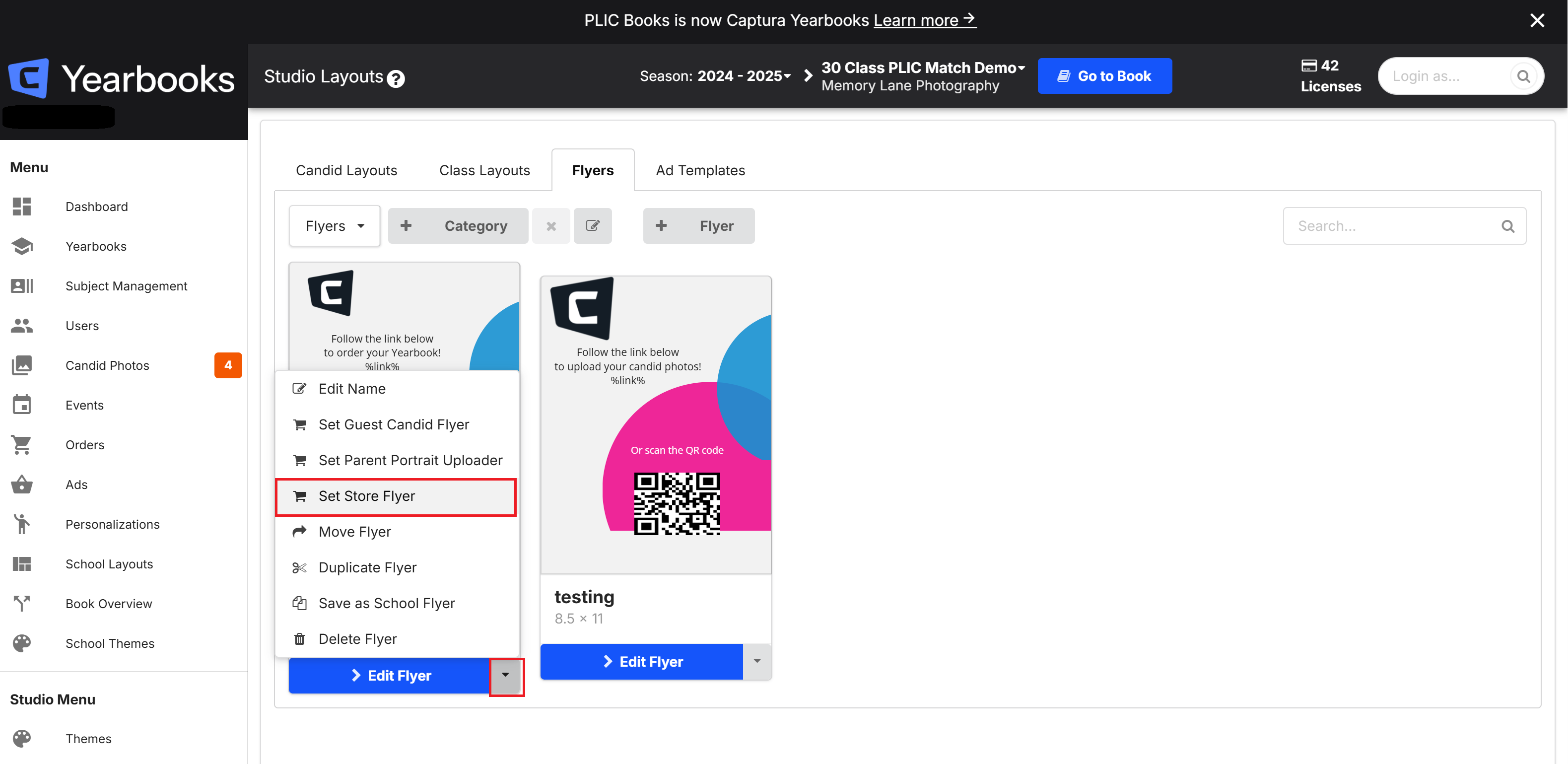
Task: Click Edit Flyer under the first flyer
Action: click(x=390, y=675)
